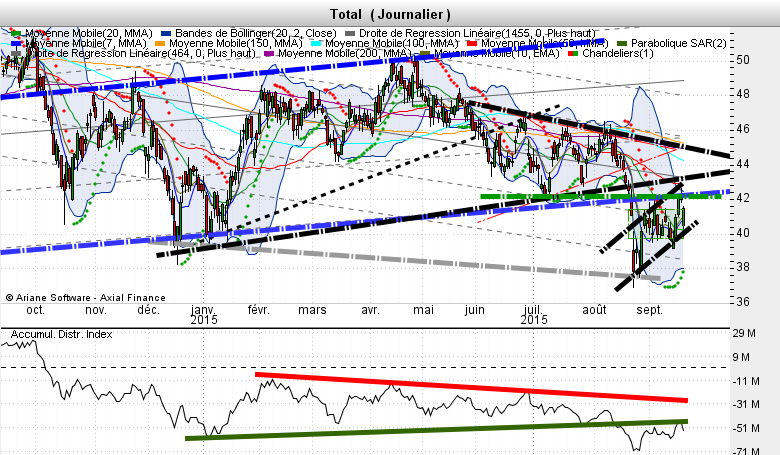The height and width of the screenshot is (455, 780).
Task: Click the cyan Moyenne Mobile(100, MMA) swatch
Action: (x=316, y=44)
